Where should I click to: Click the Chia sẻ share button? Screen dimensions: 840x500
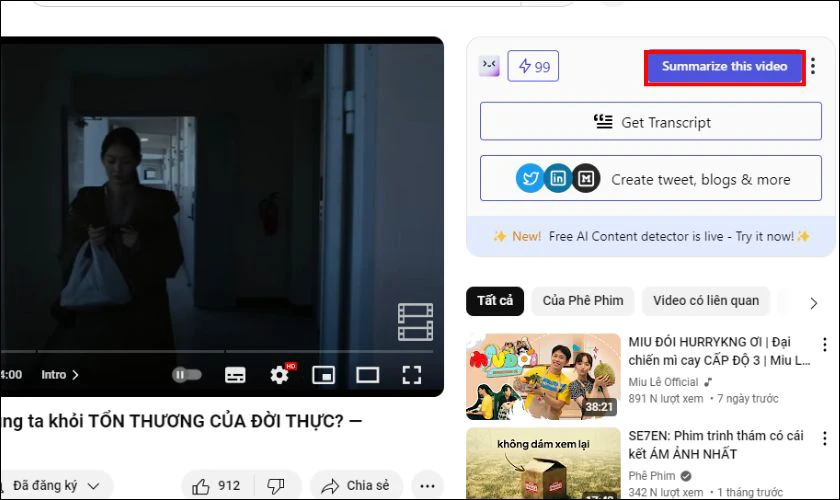coord(356,486)
